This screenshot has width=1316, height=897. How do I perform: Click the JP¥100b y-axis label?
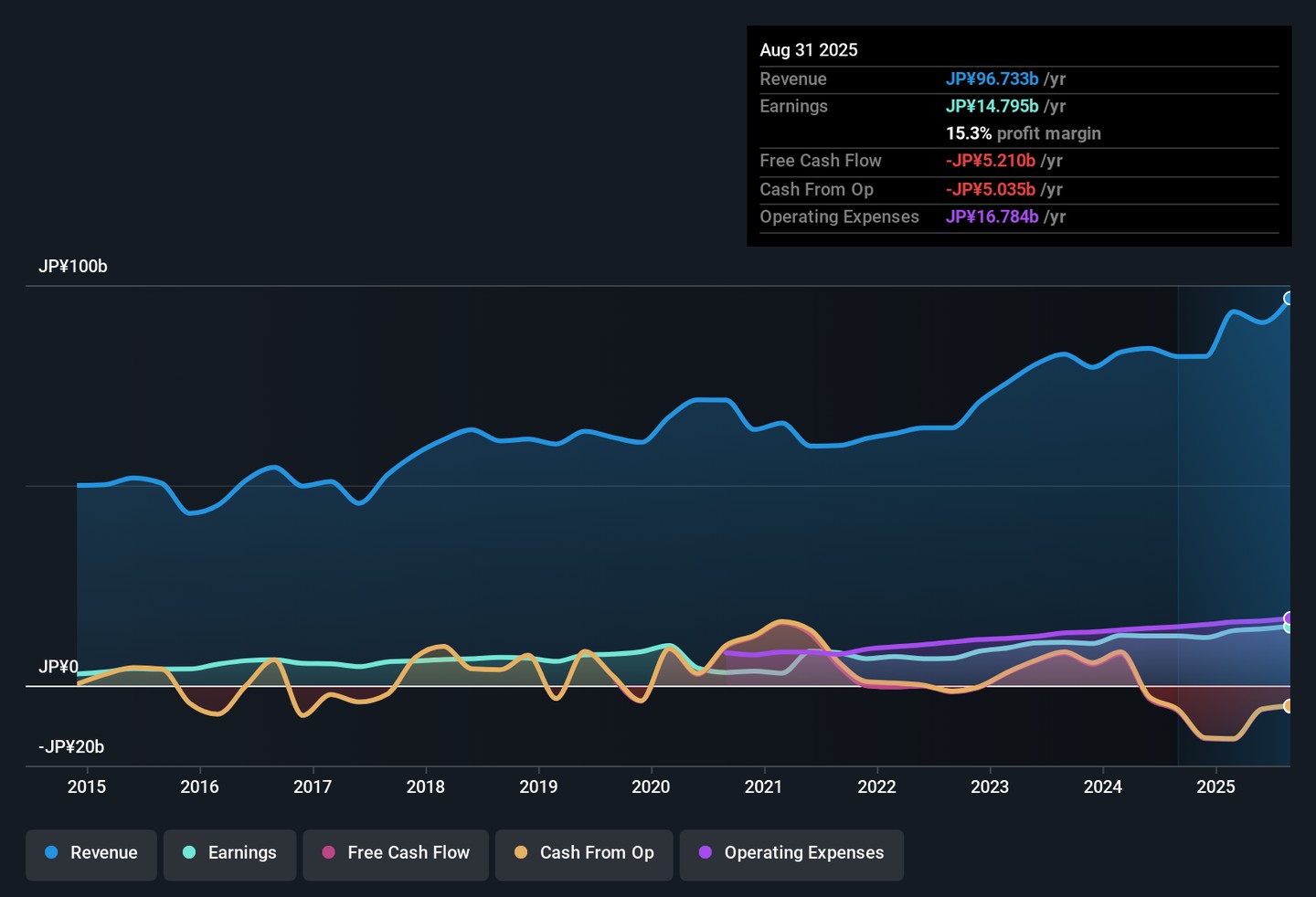tap(73, 267)
